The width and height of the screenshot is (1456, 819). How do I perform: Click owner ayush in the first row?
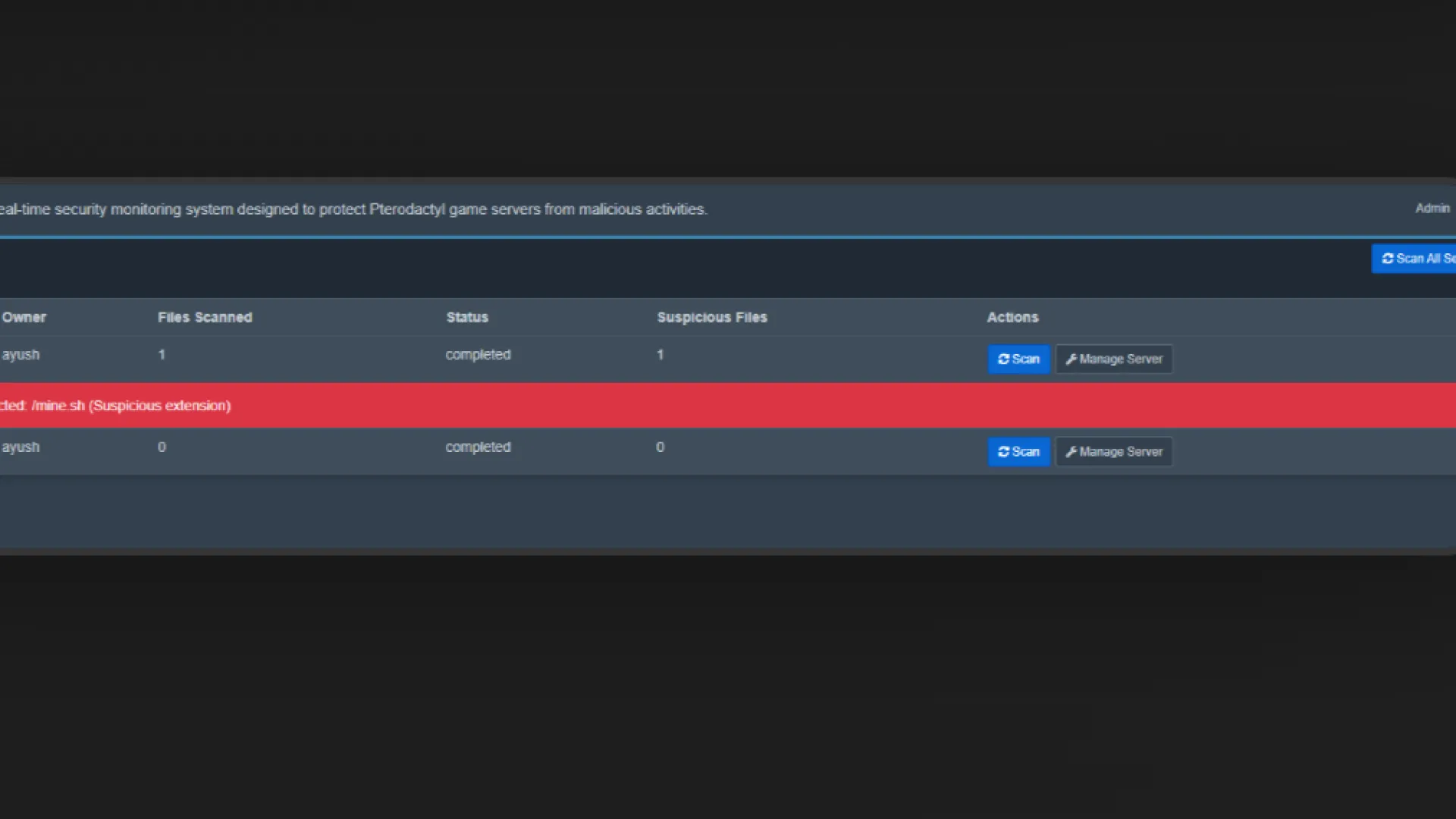pyautogui.click(x=20, y=355)
